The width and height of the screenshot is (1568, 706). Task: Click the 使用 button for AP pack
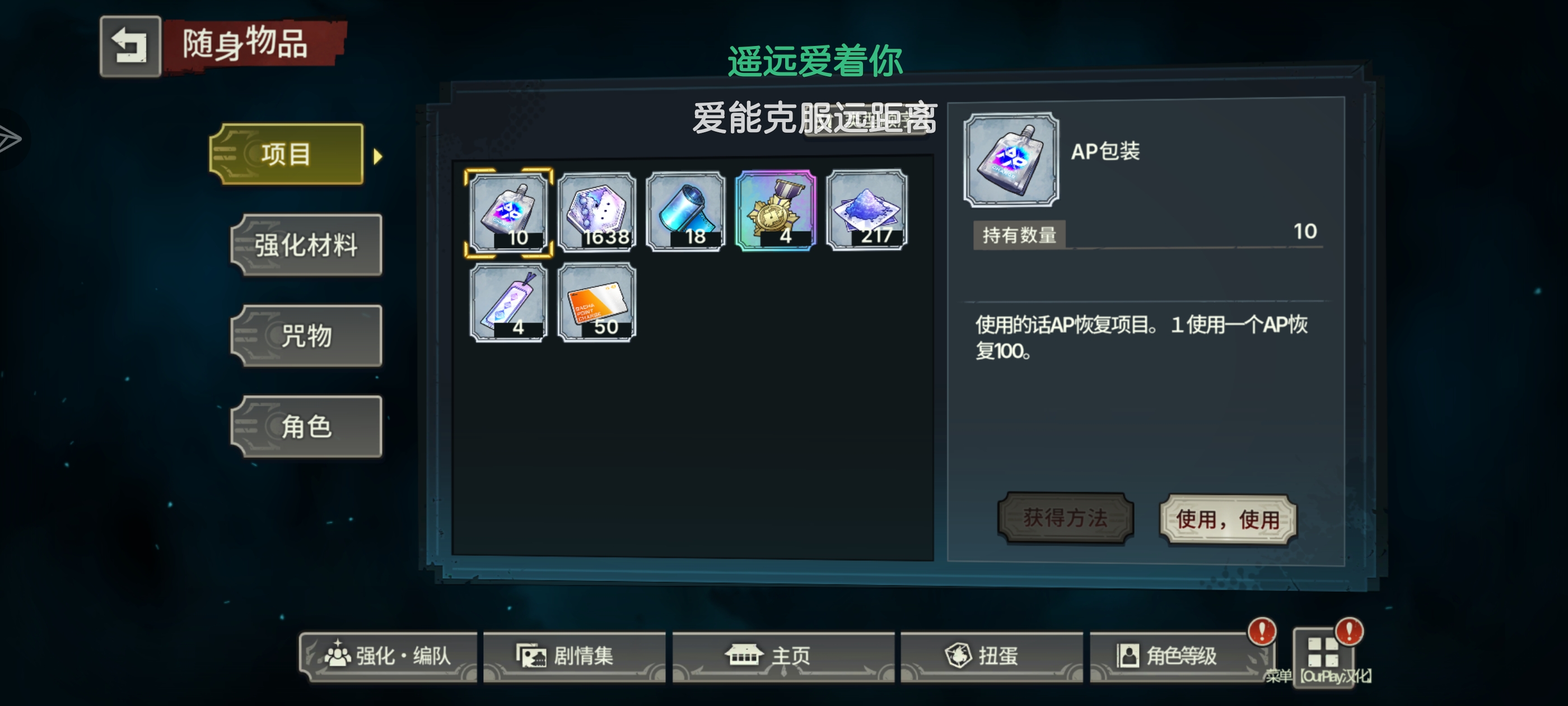(x=1228, y=519)
